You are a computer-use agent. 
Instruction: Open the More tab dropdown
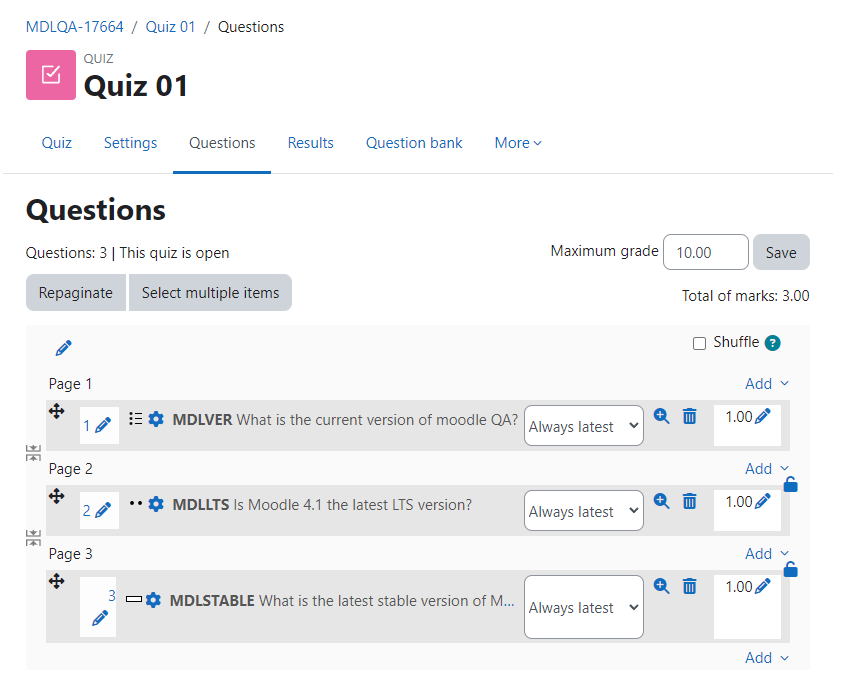pyautogui.click(x=518, y=143)
